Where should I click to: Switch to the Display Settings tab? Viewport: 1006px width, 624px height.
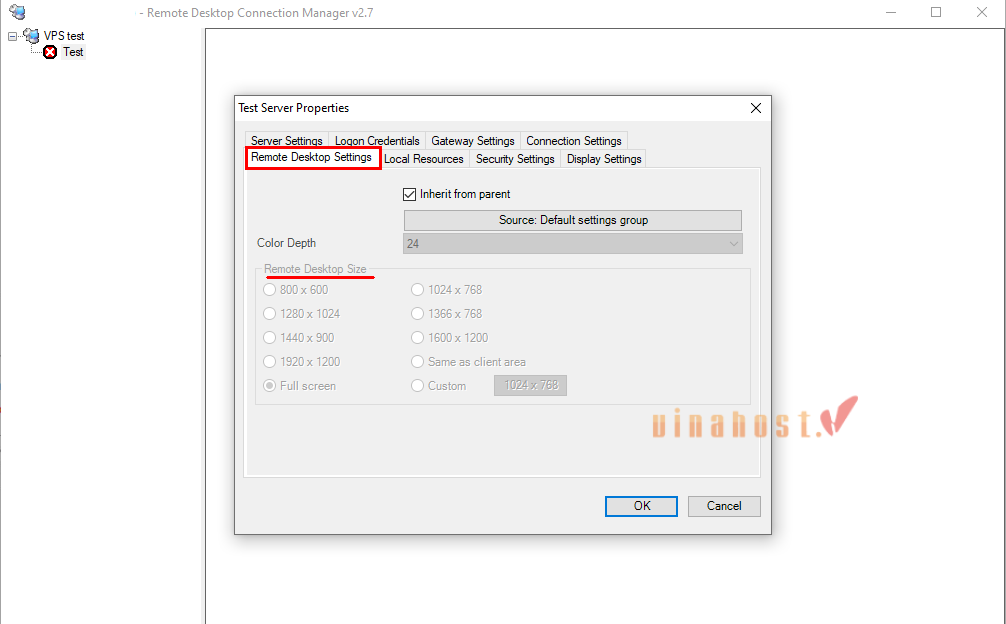point(603,158)
